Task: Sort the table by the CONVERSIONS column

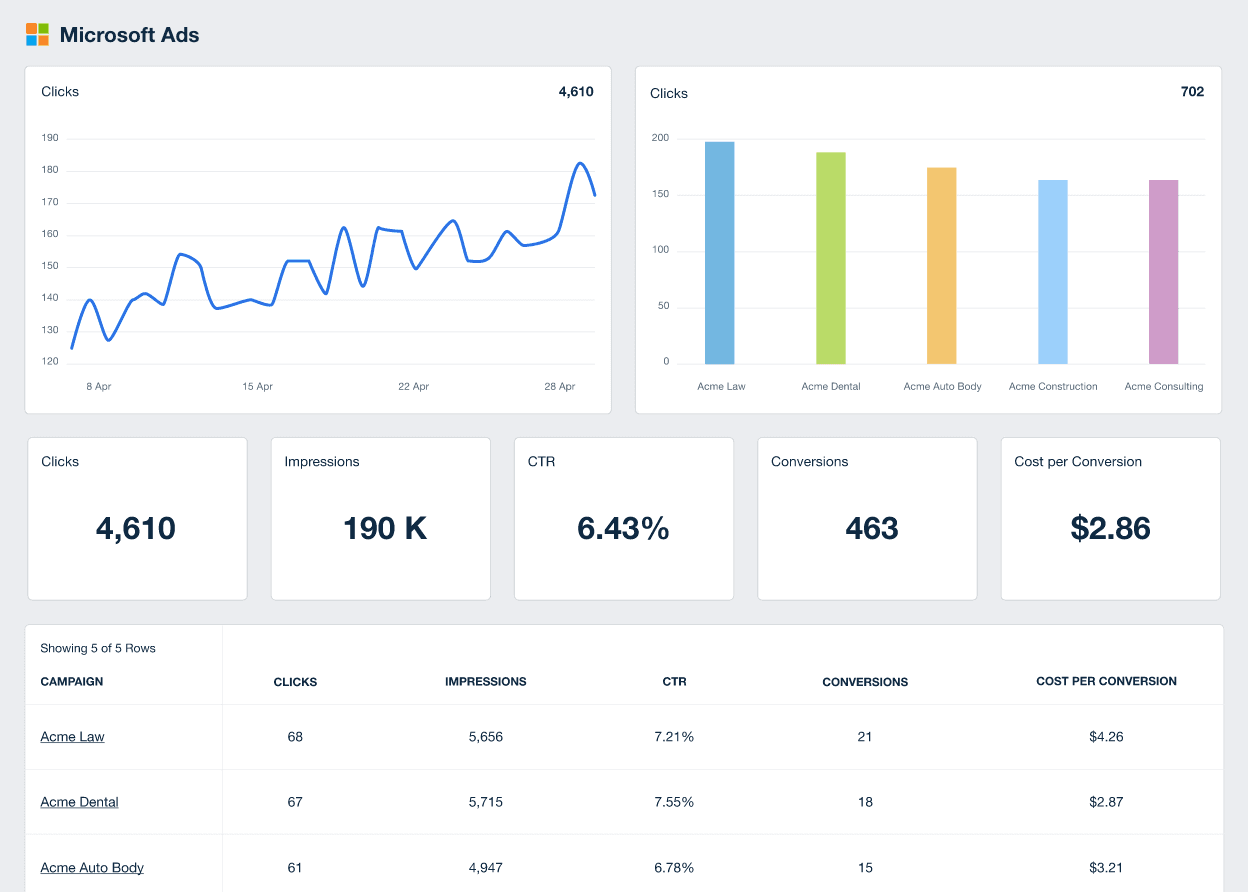Action: tap(865, 682)
